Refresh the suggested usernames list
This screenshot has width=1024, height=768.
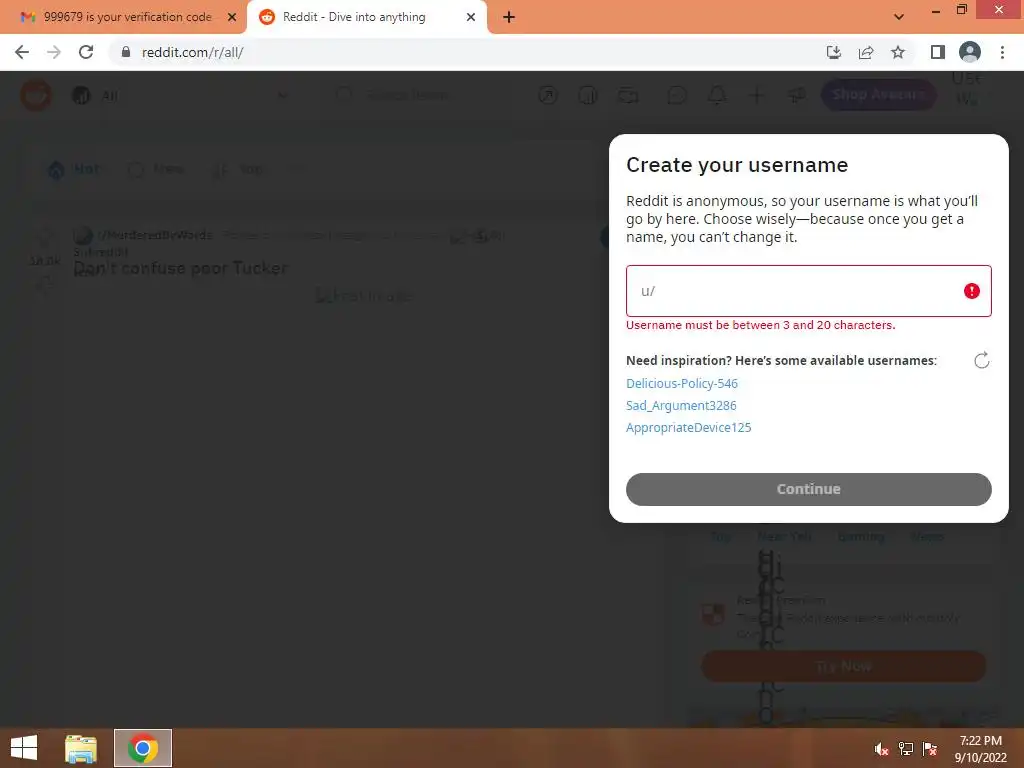[981, 360]
